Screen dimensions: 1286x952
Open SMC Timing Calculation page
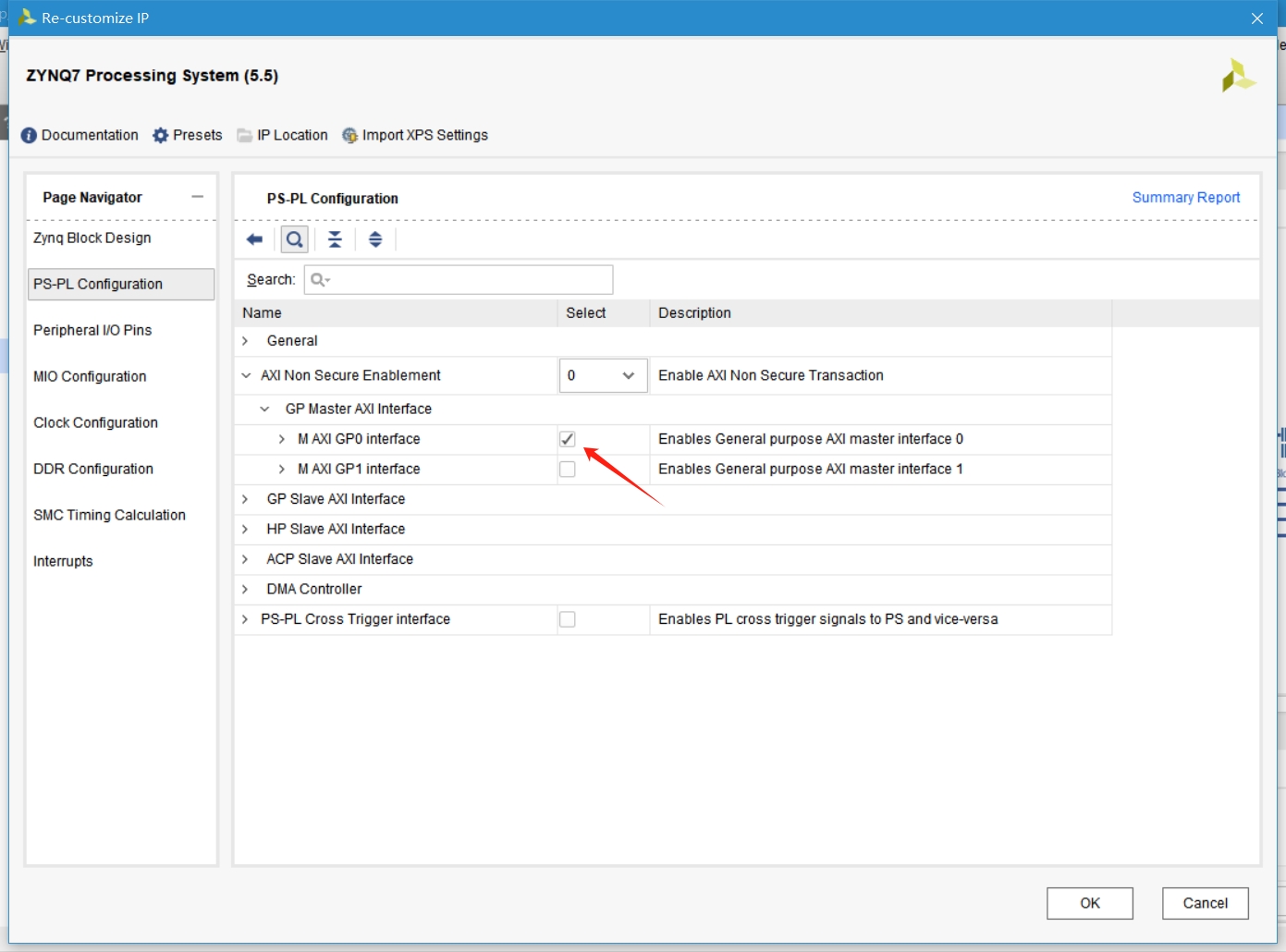[109, 515]
